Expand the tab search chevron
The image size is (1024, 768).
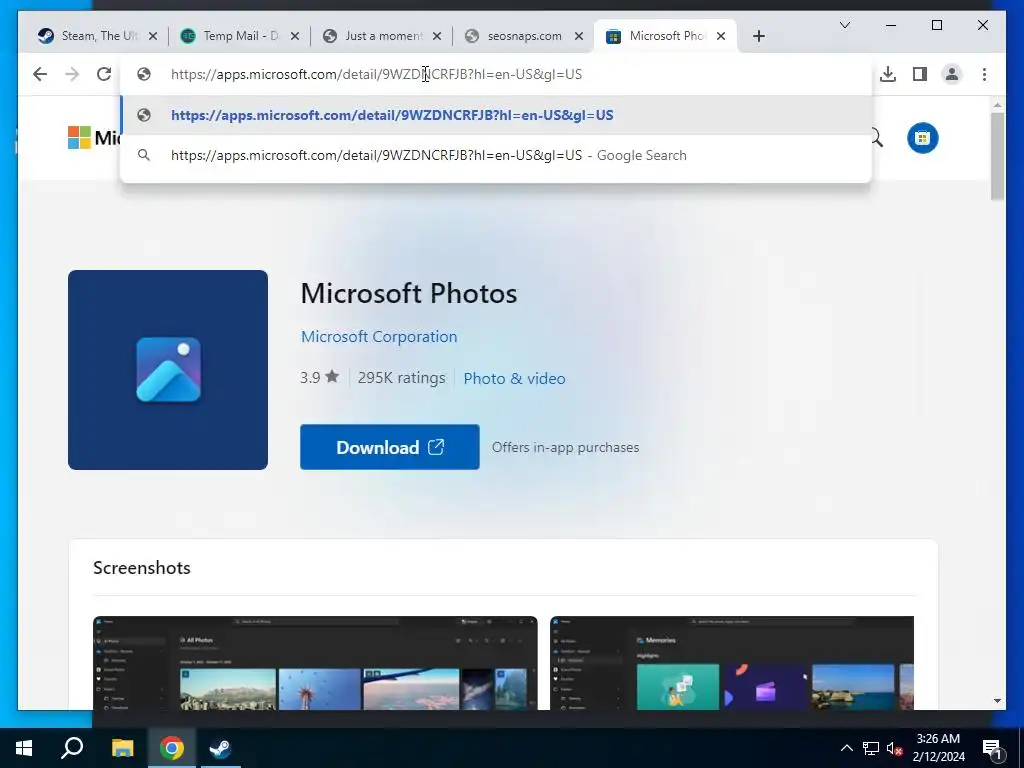tap(844, 25)
